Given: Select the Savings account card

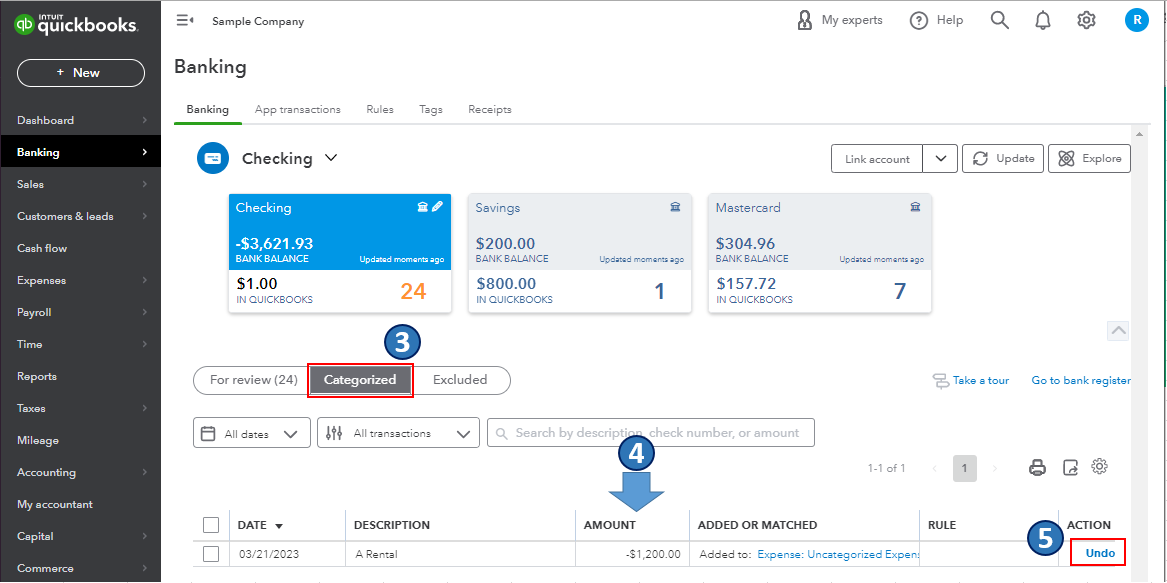Looking at the screenshot, I should pos(580,255).
